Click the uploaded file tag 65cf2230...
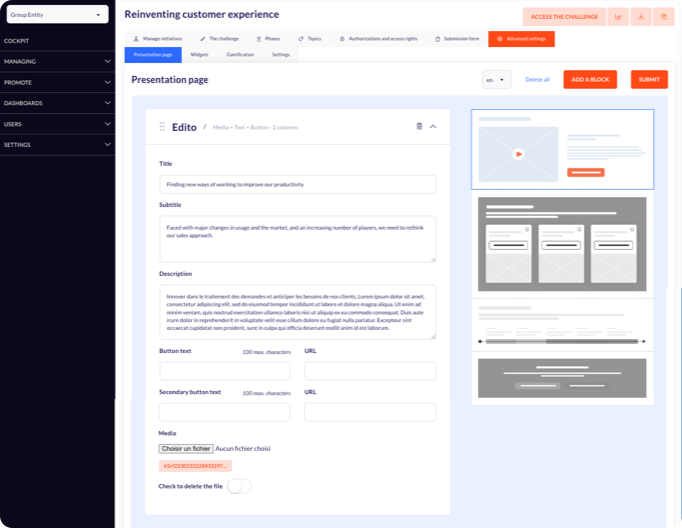The image size is (682, 528). [195, 466]
